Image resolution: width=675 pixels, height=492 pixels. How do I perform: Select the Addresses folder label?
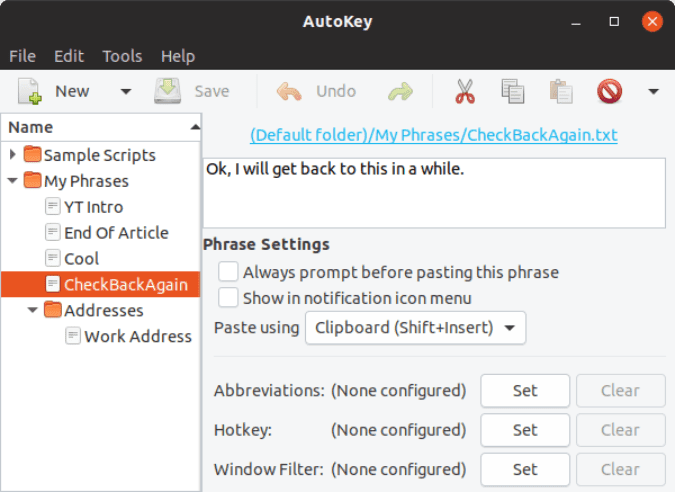pyautogui.click(x=104, y=310)
